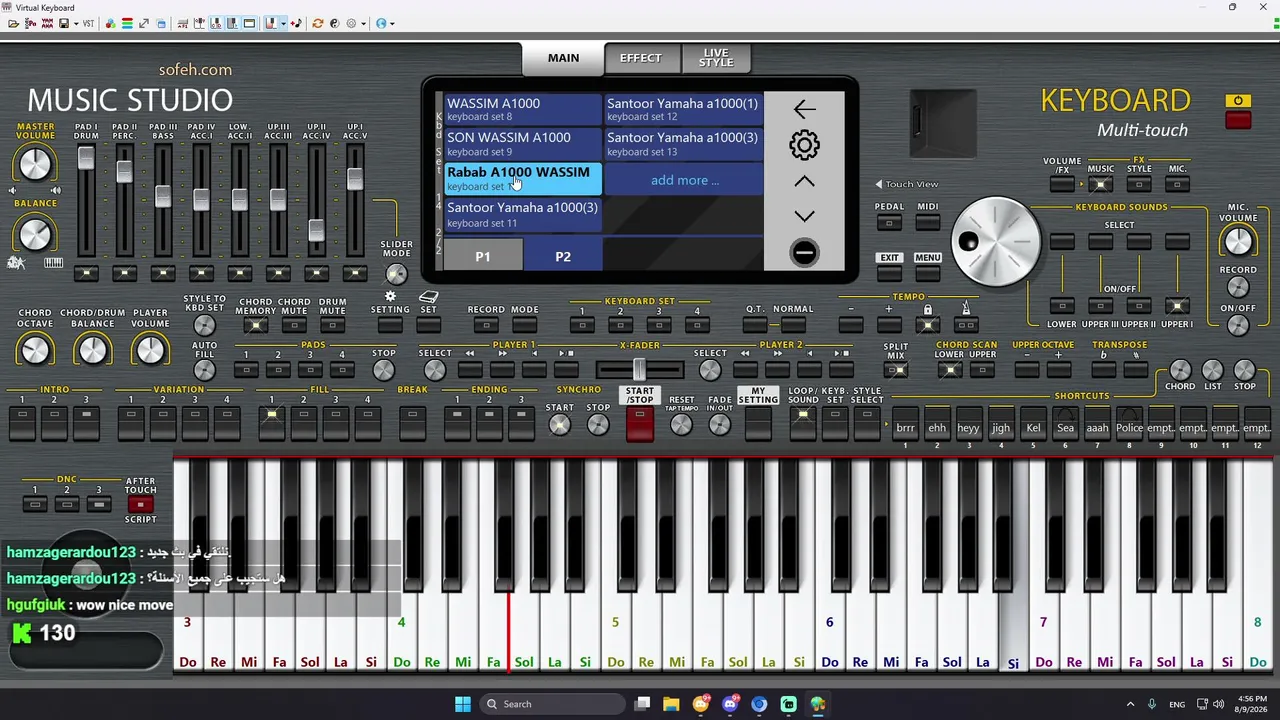Click the Police shortcut button
This screenshot has width=1280, height=720.
[1129, 426]
